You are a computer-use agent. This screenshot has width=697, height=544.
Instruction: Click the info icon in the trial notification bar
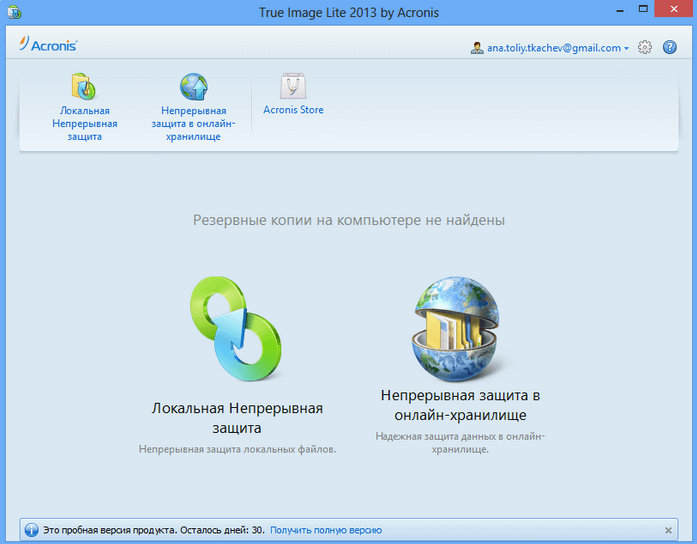click(x=31, y=530)
